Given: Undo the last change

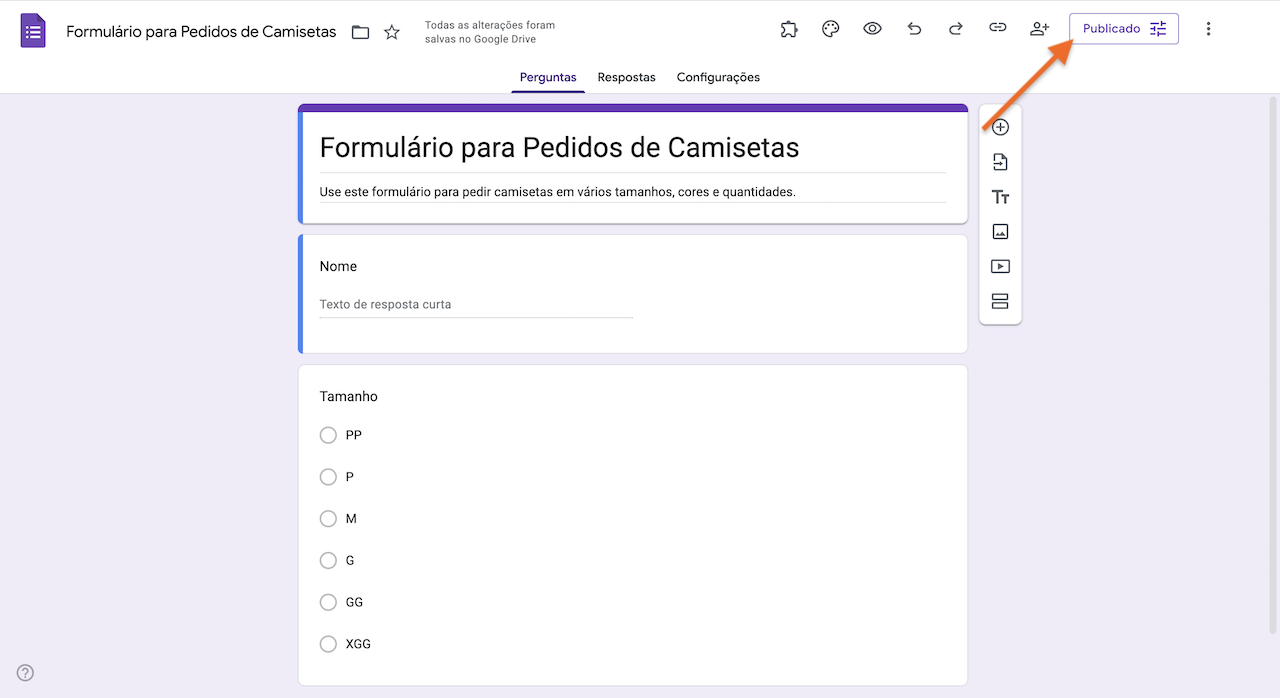Looking at the screenshot, I should [x=914, y=28].
